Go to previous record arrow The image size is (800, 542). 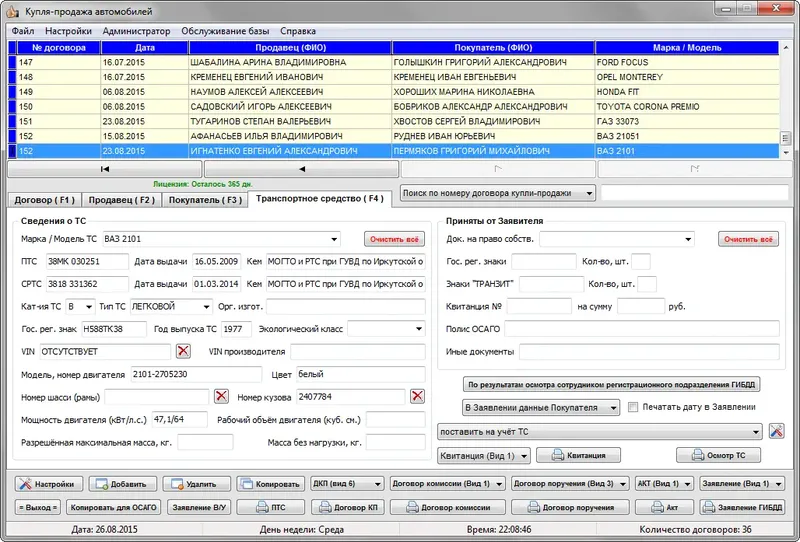[x=302, y=169]
